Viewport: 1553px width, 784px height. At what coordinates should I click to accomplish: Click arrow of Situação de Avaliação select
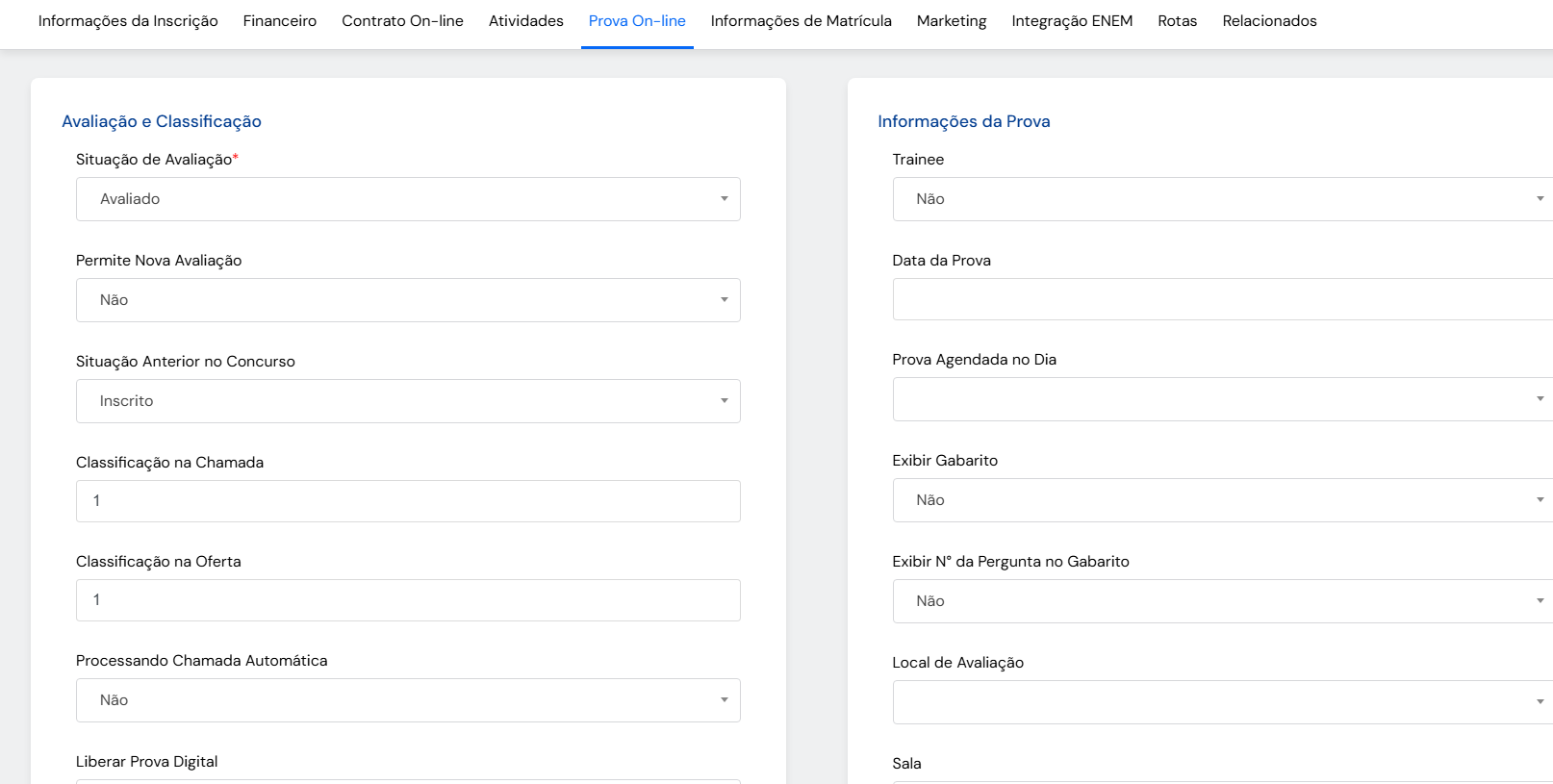pyautogui.click(x=725, y=199)
